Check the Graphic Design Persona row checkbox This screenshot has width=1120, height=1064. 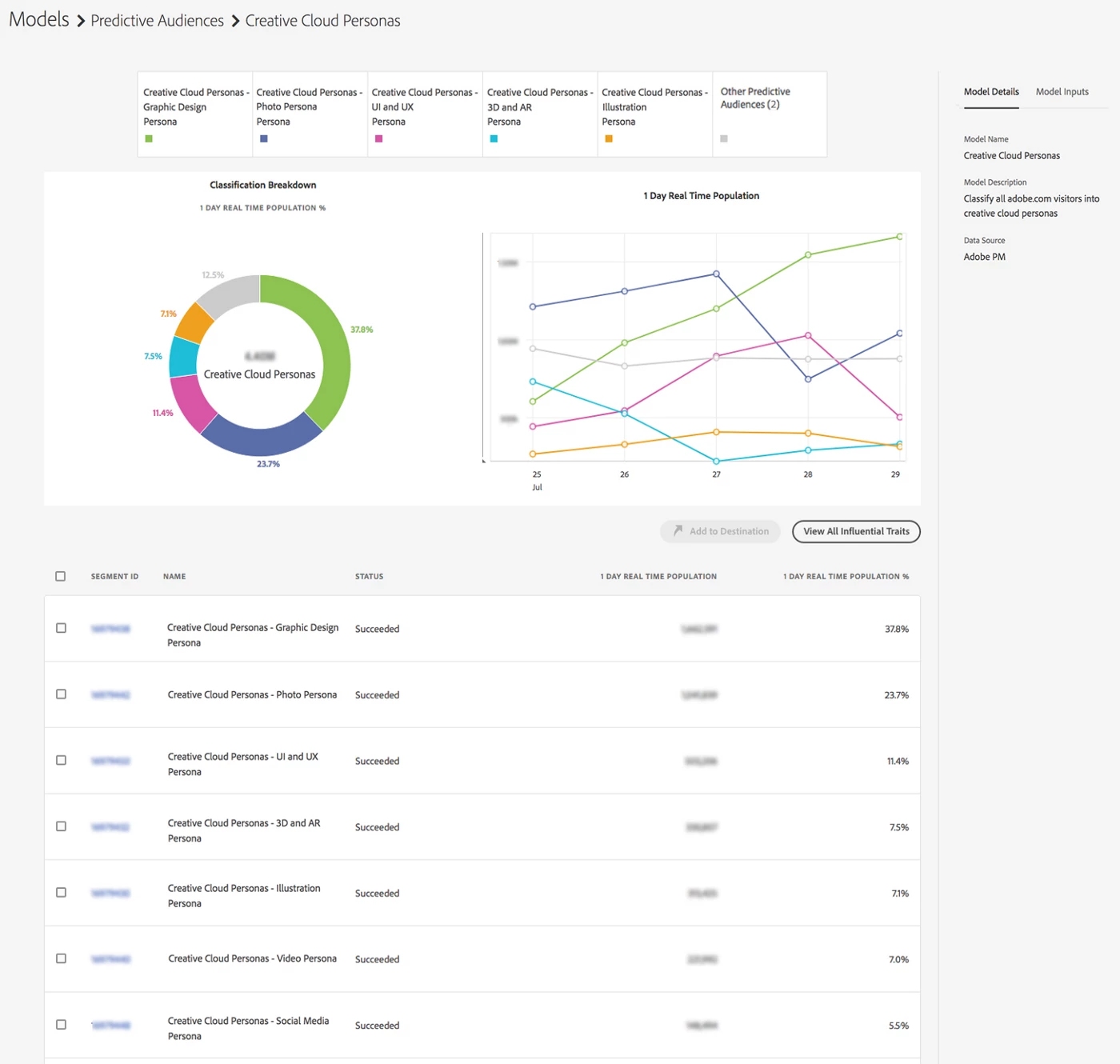[x=61, y=628]
